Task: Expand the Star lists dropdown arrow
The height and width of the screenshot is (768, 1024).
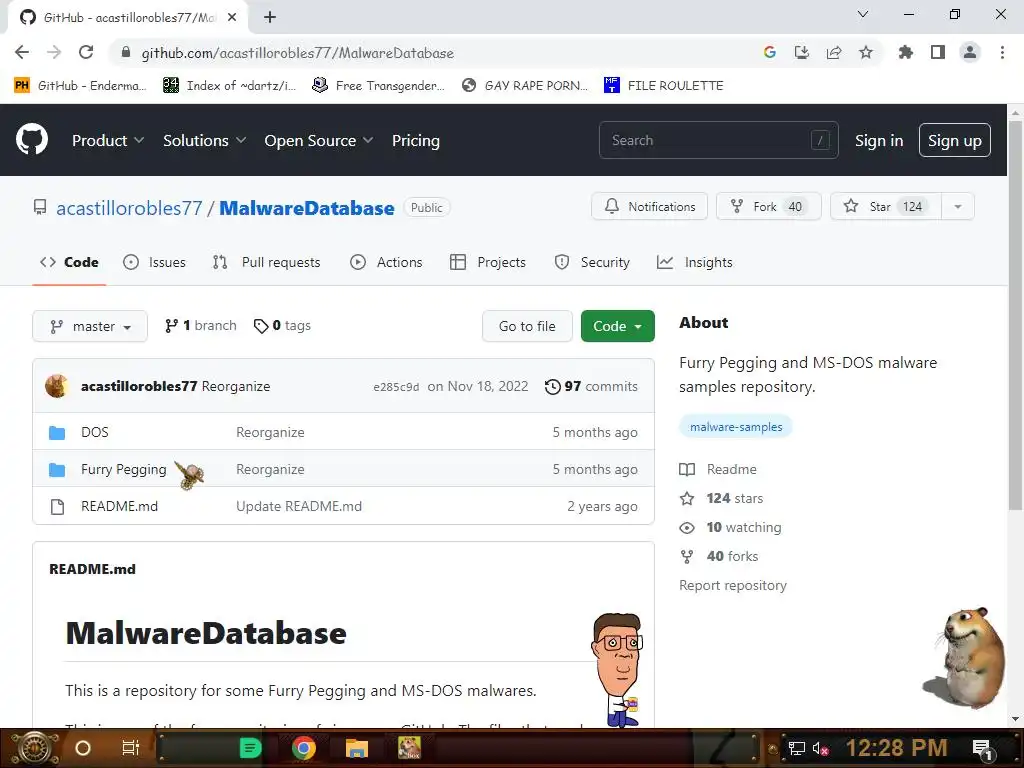Action: [x=957, y=206]
